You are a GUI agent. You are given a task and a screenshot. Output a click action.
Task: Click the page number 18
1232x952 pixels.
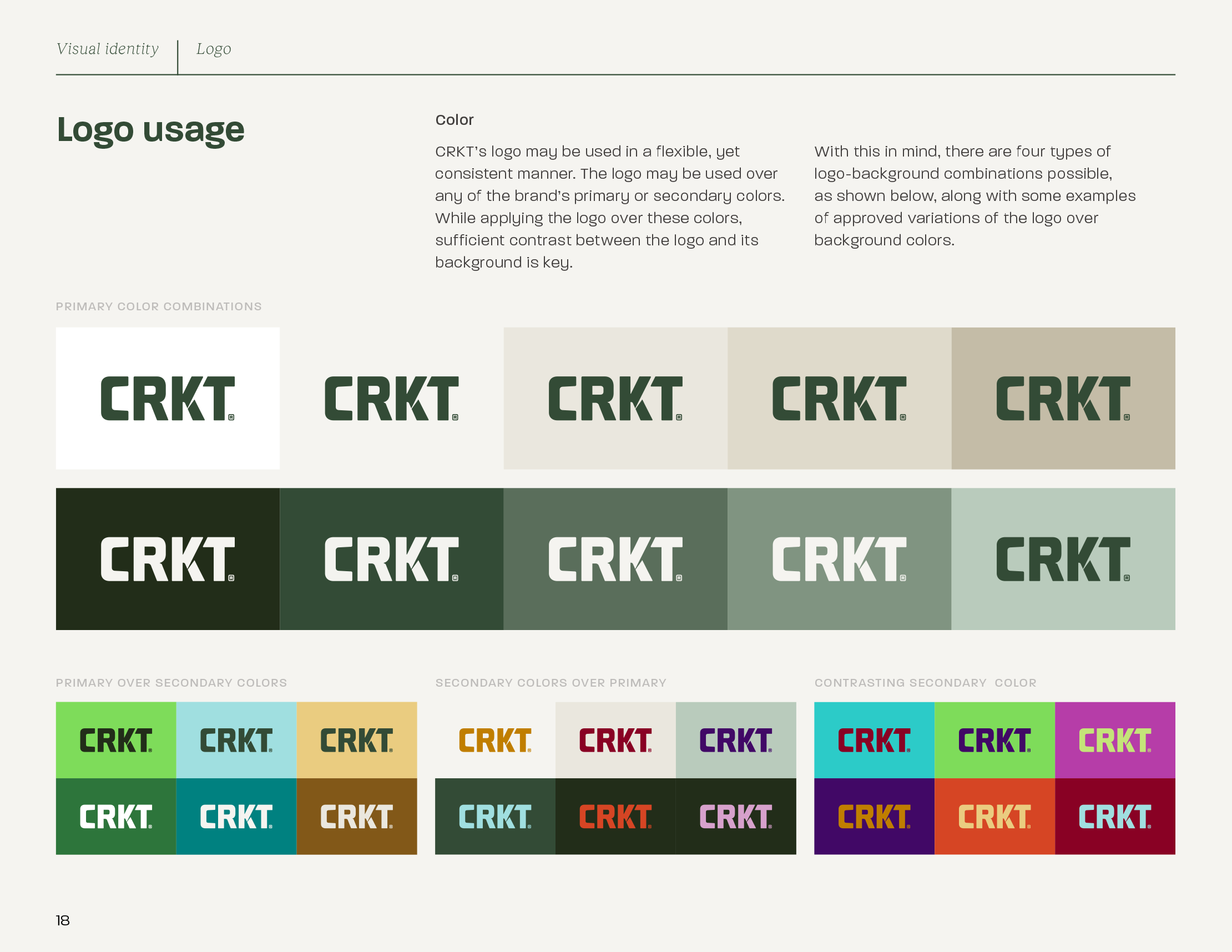[x=63, y=920]
